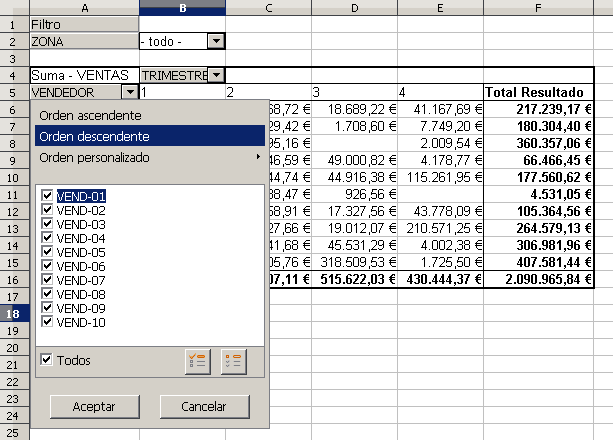The image size is (613, 440).
Task: Toggle the Todos checkbox
Action: [x=46, y=359]
